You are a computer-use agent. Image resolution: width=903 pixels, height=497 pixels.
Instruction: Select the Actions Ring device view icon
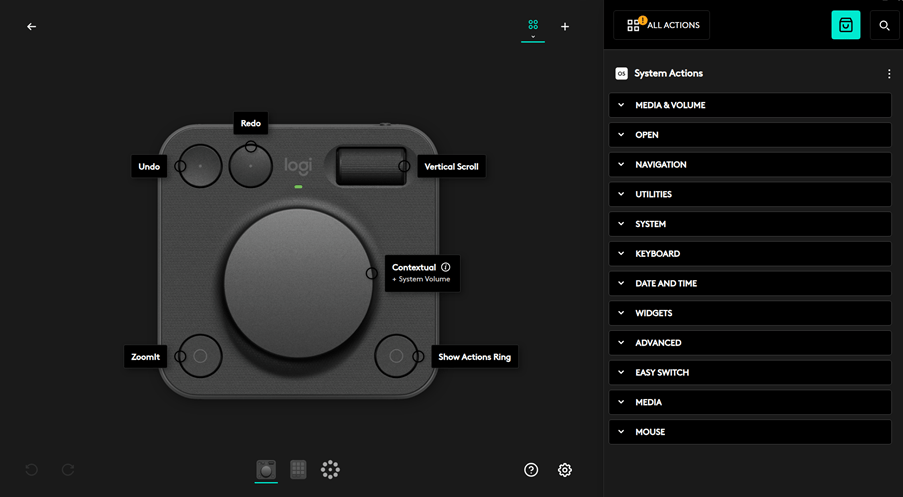330,470
